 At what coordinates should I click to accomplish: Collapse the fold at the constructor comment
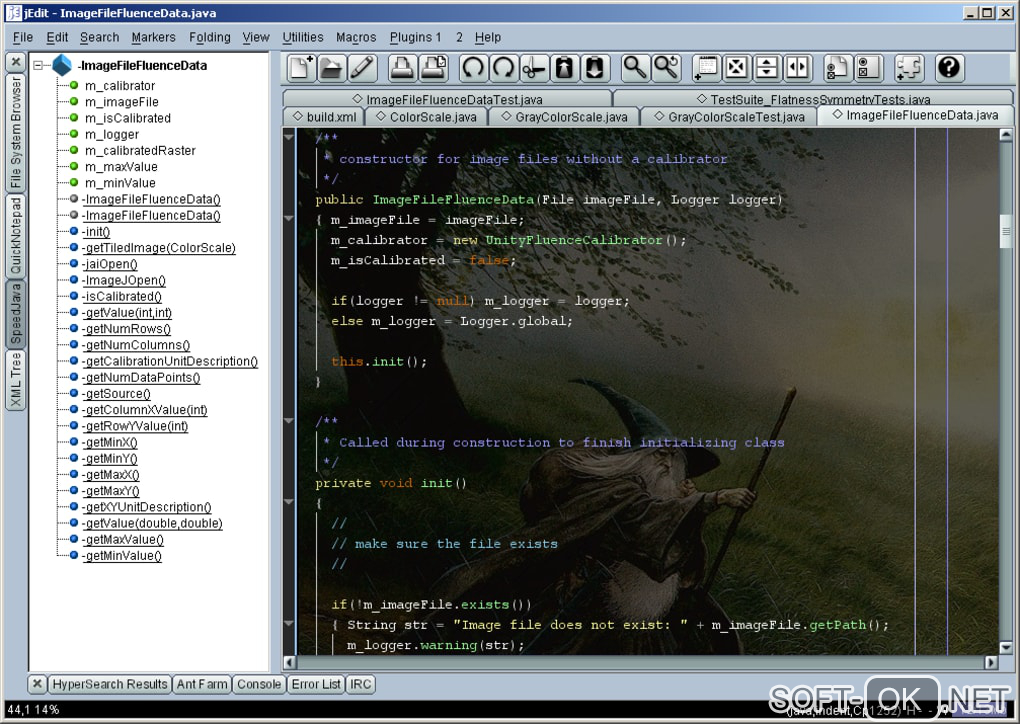(x=289, y=138)
